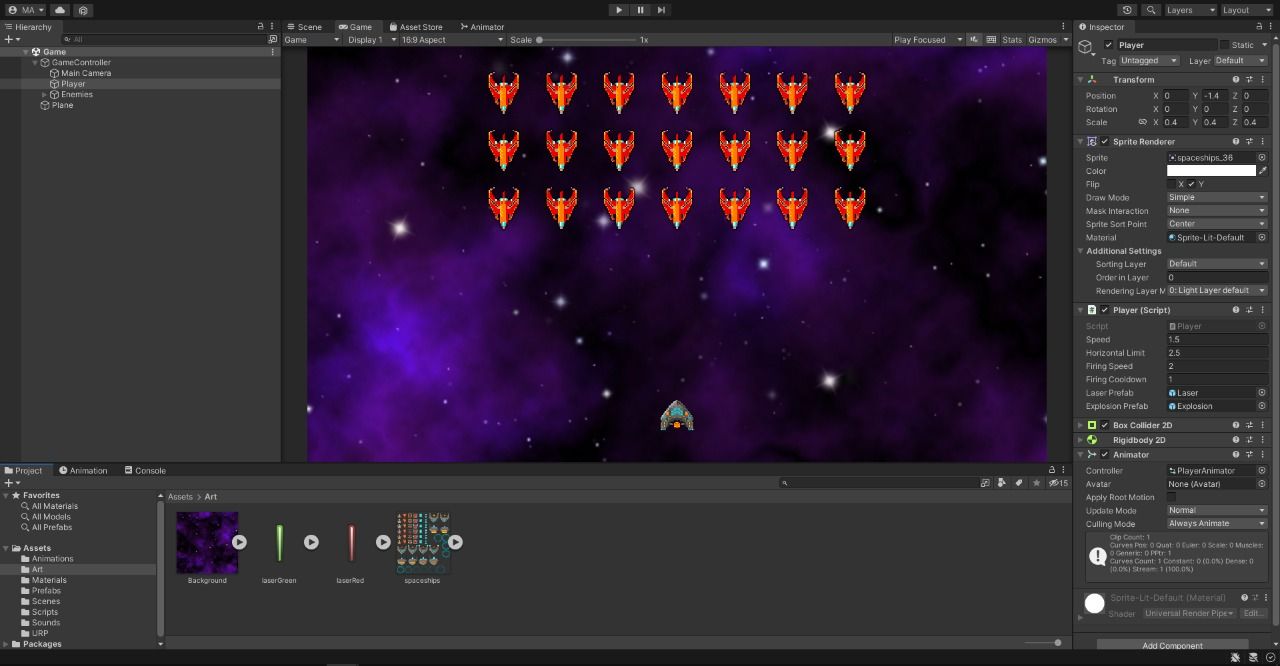Click the Add Component button

tap(1171, 646)
